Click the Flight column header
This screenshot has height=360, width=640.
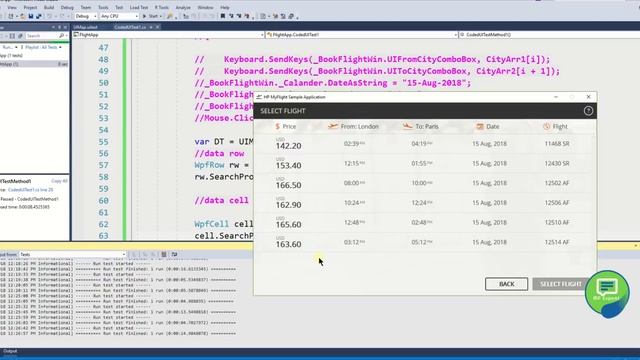pos(556,127)
